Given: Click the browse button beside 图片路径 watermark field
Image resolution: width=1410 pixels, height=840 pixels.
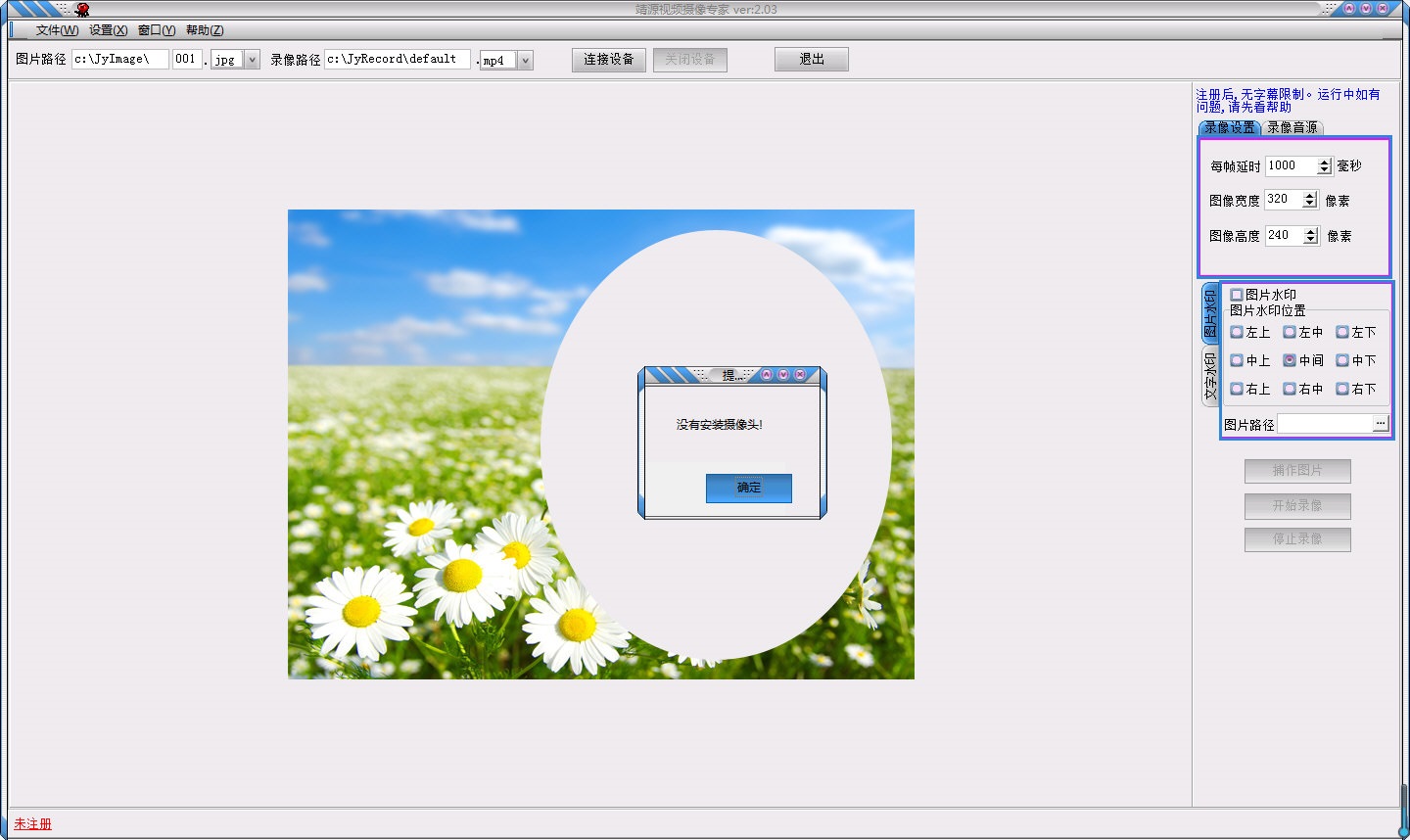Looking at the screenshot, I should 1381,424.
